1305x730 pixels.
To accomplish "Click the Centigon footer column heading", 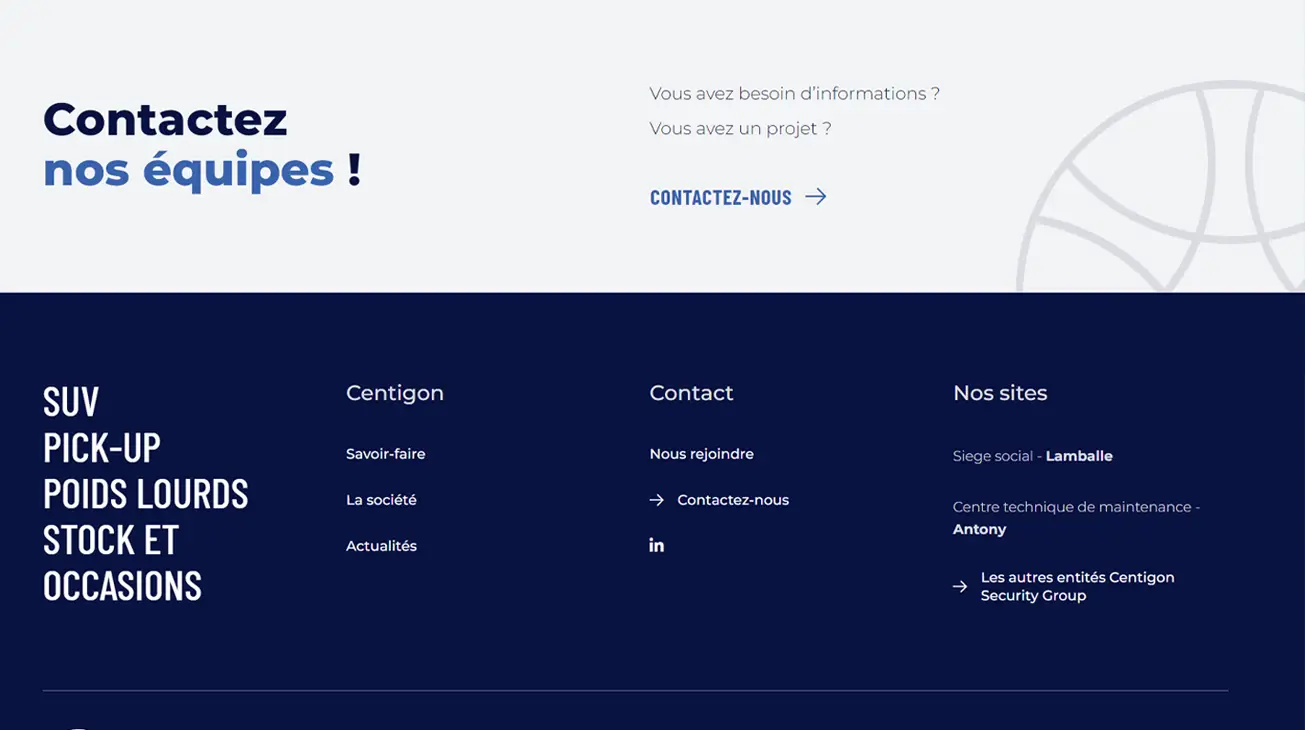I will coord(395,393).
